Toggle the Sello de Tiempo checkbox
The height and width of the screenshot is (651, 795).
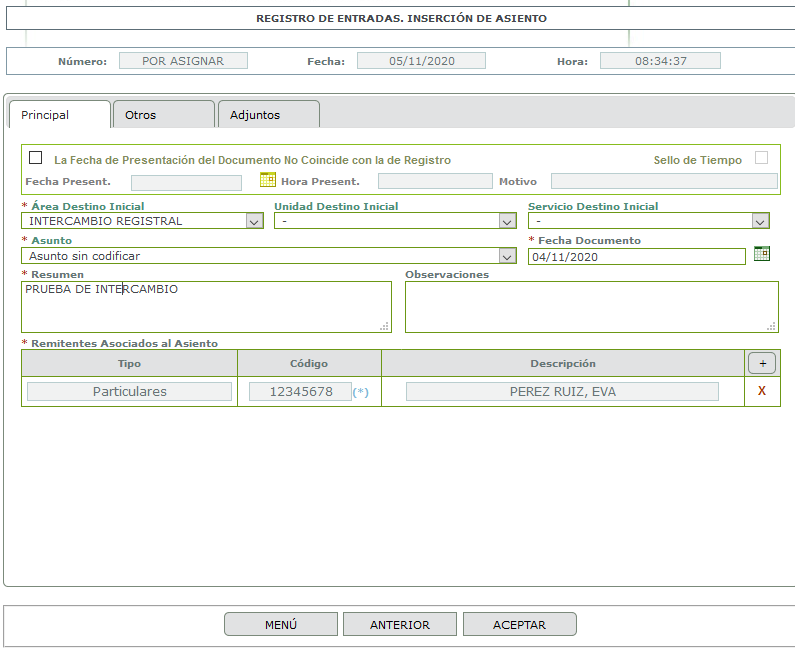coord(761,158)
